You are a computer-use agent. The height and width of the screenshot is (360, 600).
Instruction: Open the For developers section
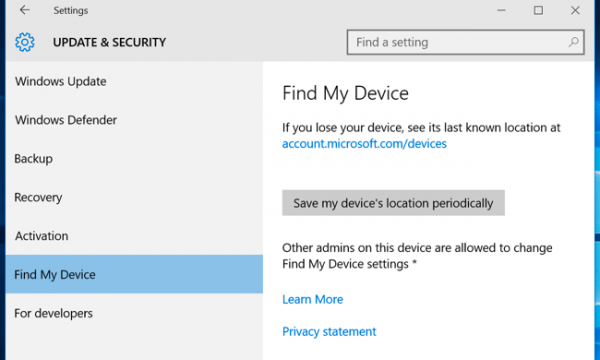coord(134,313)
